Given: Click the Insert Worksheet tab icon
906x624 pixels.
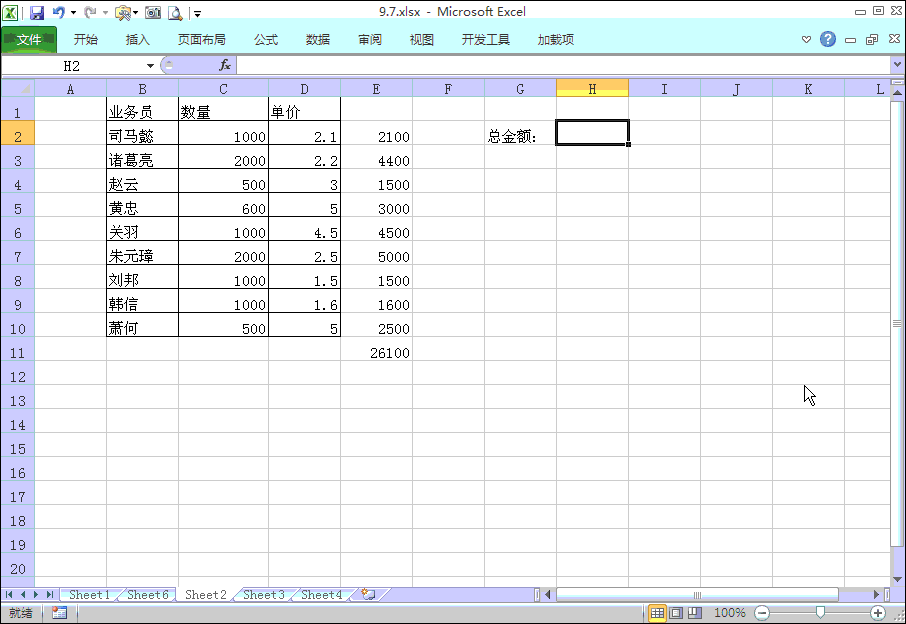Looking at the screenshot, I should [x=368, y=594].
